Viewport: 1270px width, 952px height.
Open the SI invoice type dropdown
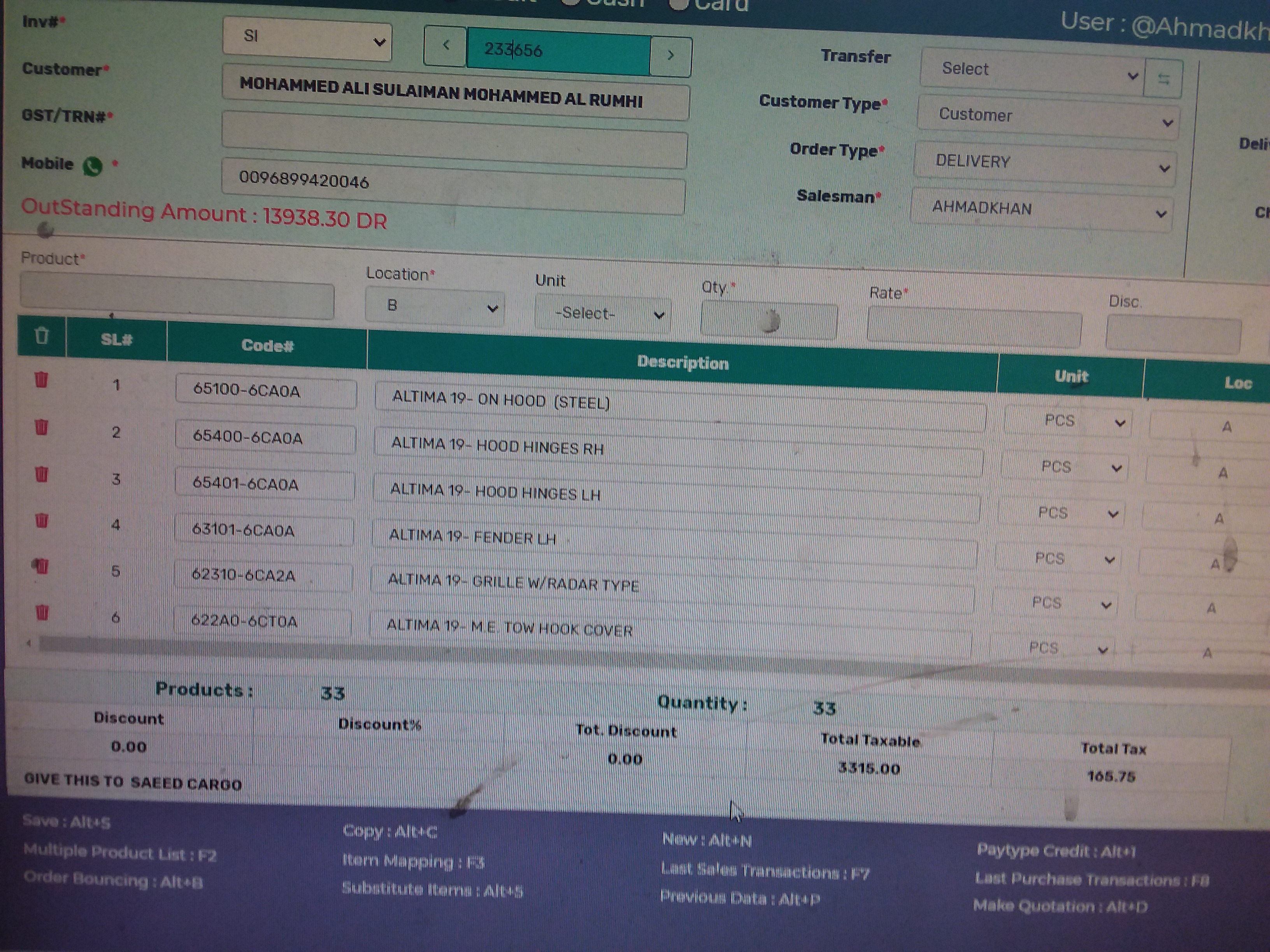(x=308, y=38)
